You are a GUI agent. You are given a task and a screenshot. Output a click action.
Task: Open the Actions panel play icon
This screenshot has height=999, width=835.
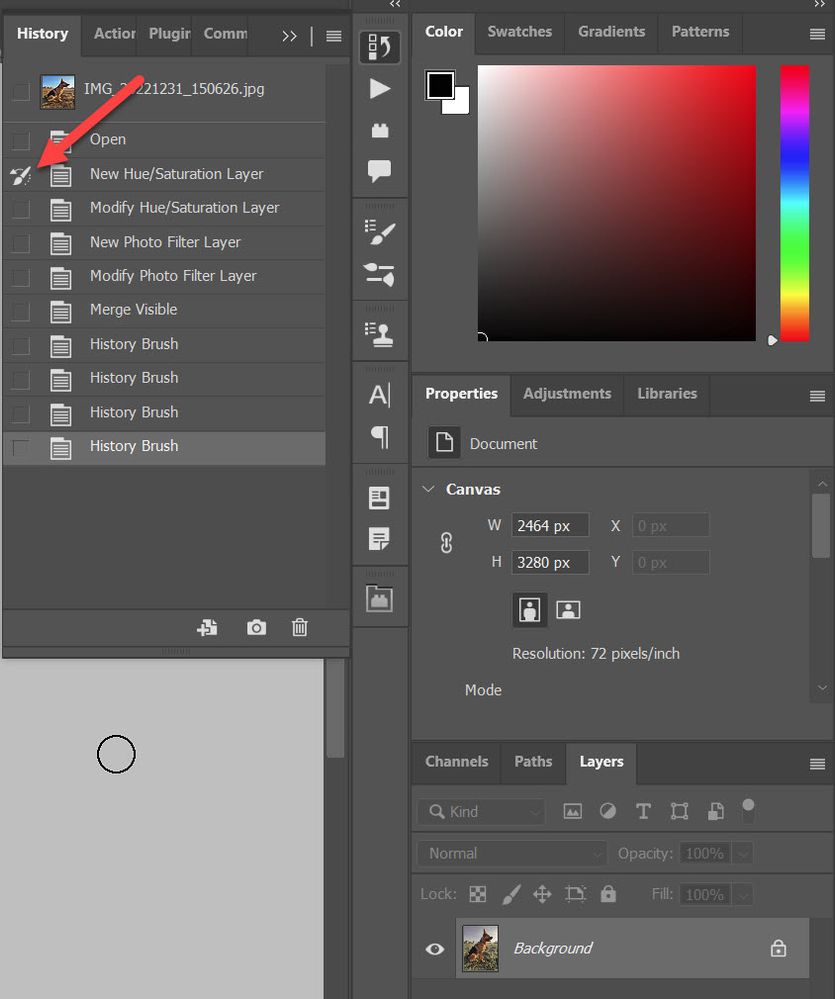[x=380, y=88]
